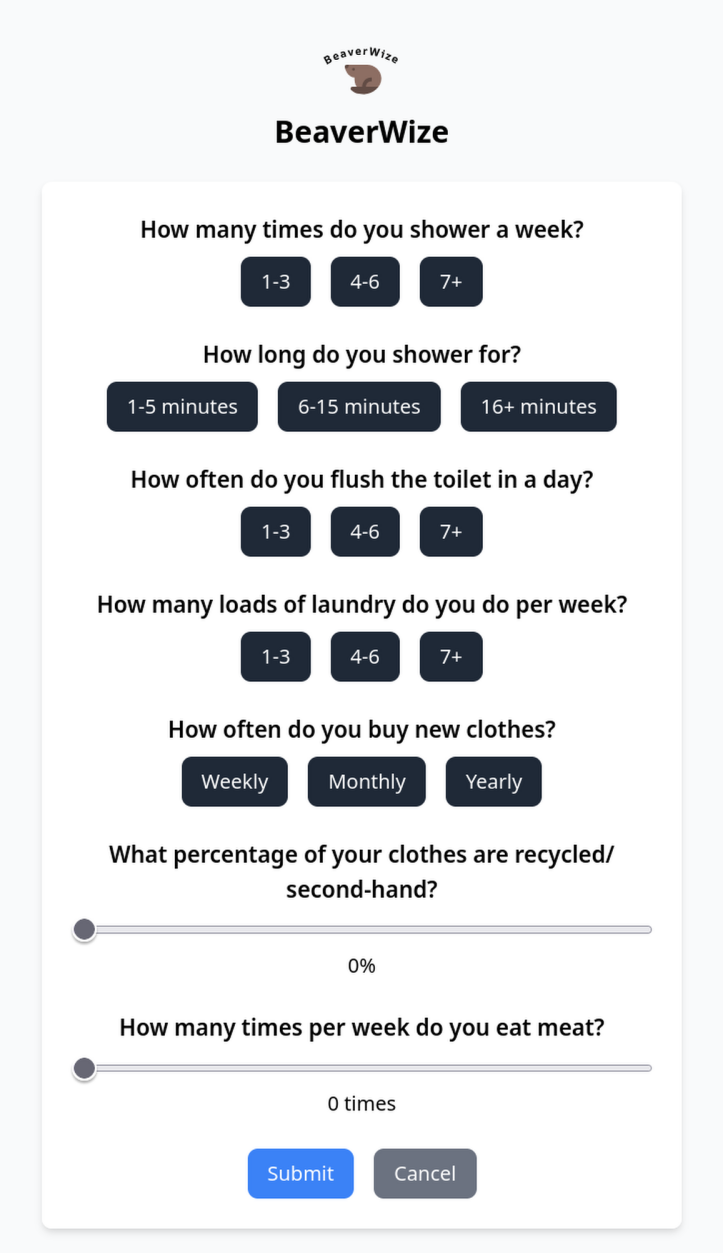Image resolution: width=723 pixels, height=1253 pixels.
Task: Click the recycled clothes percentage slider handle
Action: click(x=84, y=930)
